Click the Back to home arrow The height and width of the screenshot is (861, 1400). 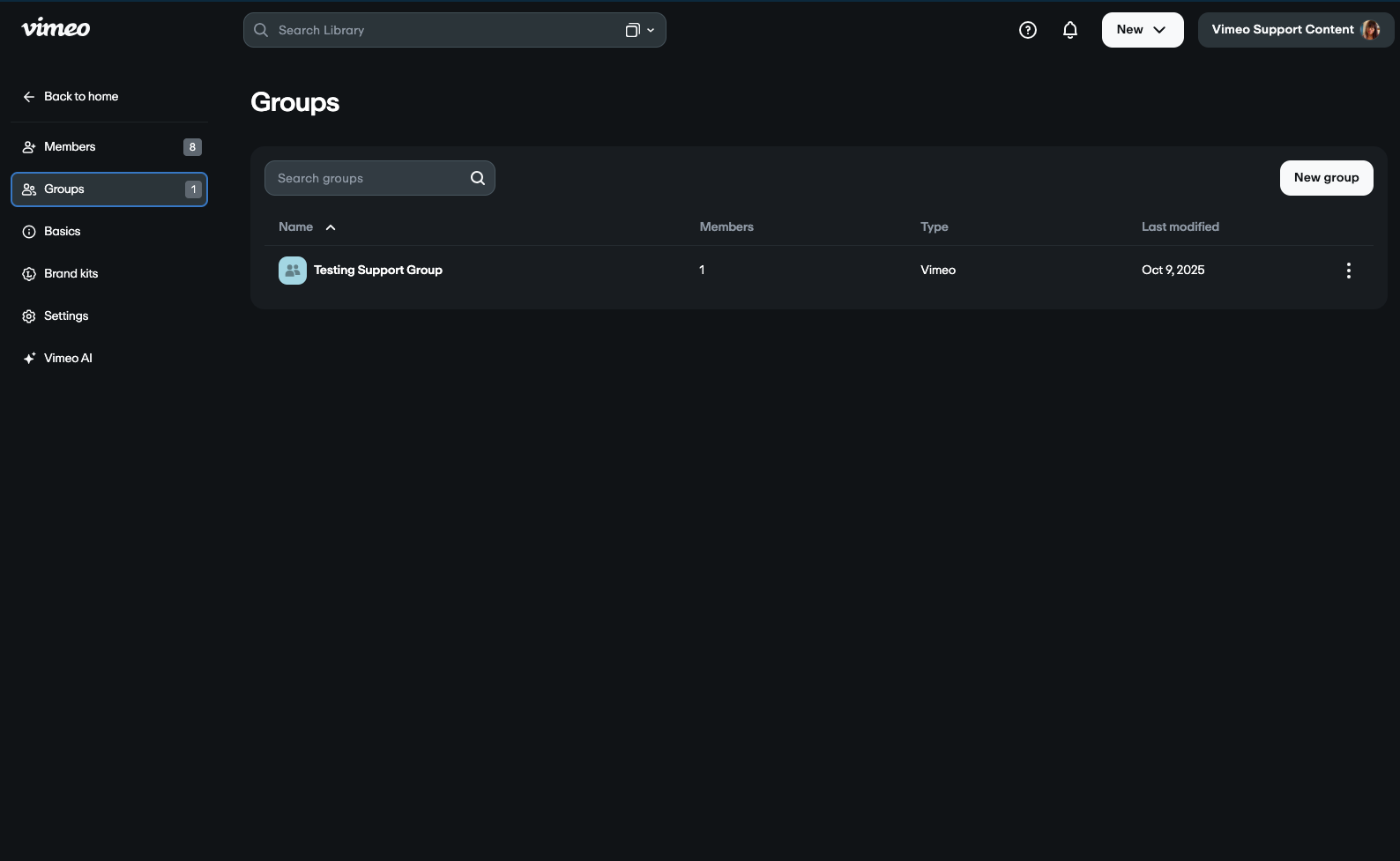[29, 97]
